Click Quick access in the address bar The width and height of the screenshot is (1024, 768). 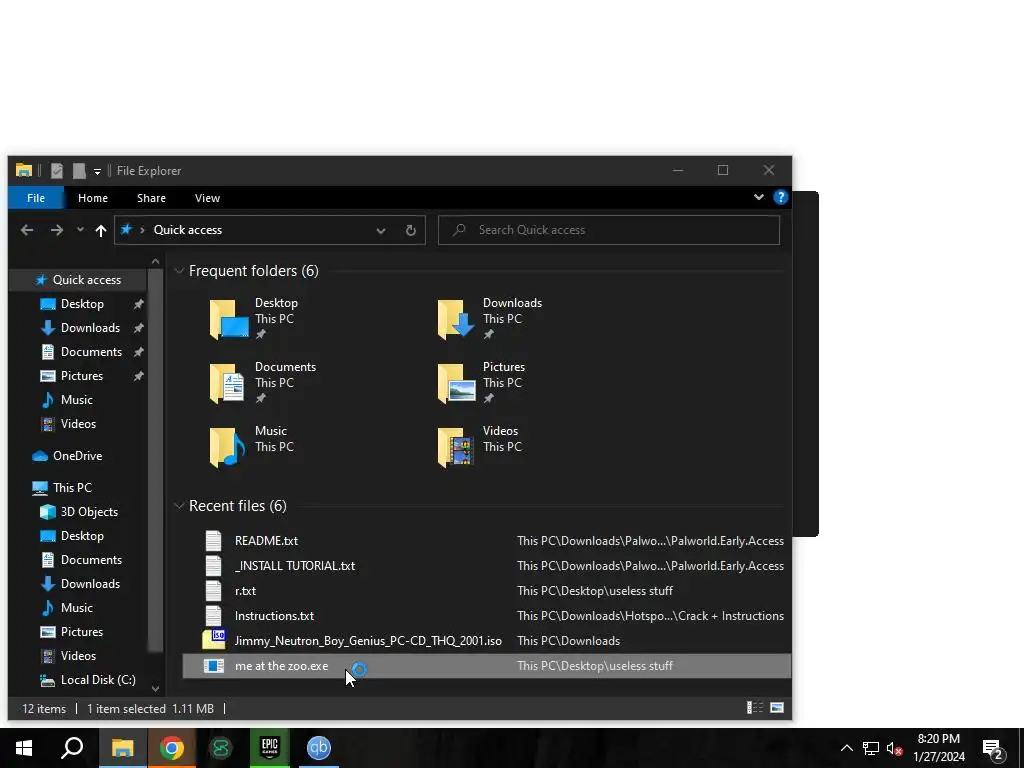pyautogui.click(x=187, y=230)
